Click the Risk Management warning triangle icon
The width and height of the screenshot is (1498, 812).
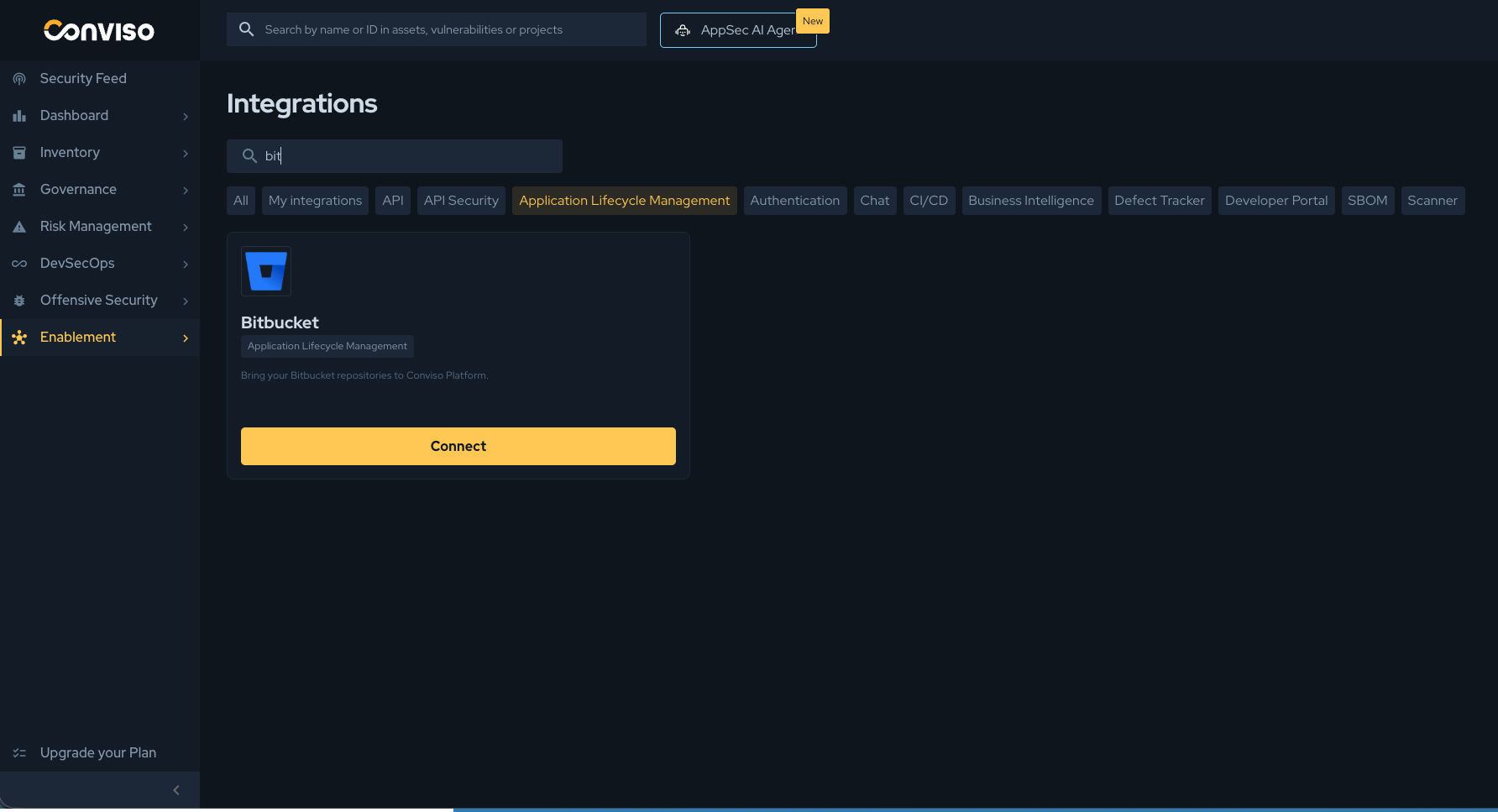(19, 227)
